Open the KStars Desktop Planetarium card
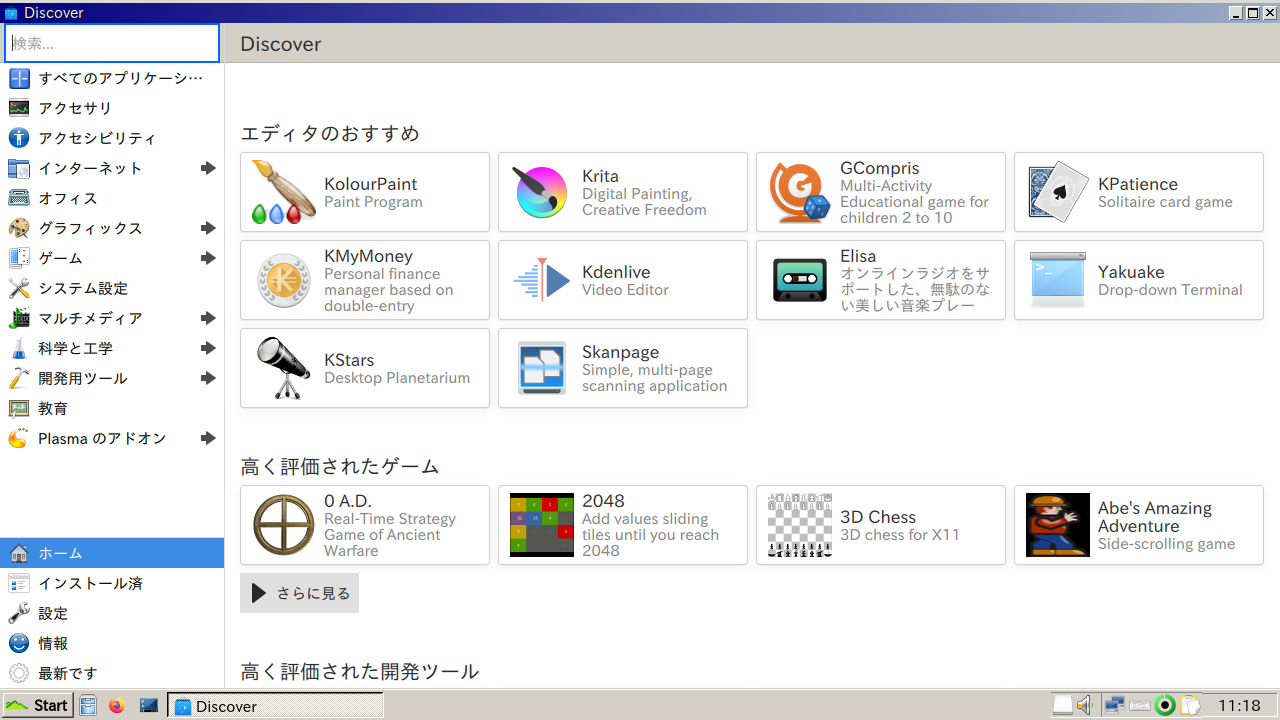This screenshot has height=720, width=1280. [x=365, y=368]
